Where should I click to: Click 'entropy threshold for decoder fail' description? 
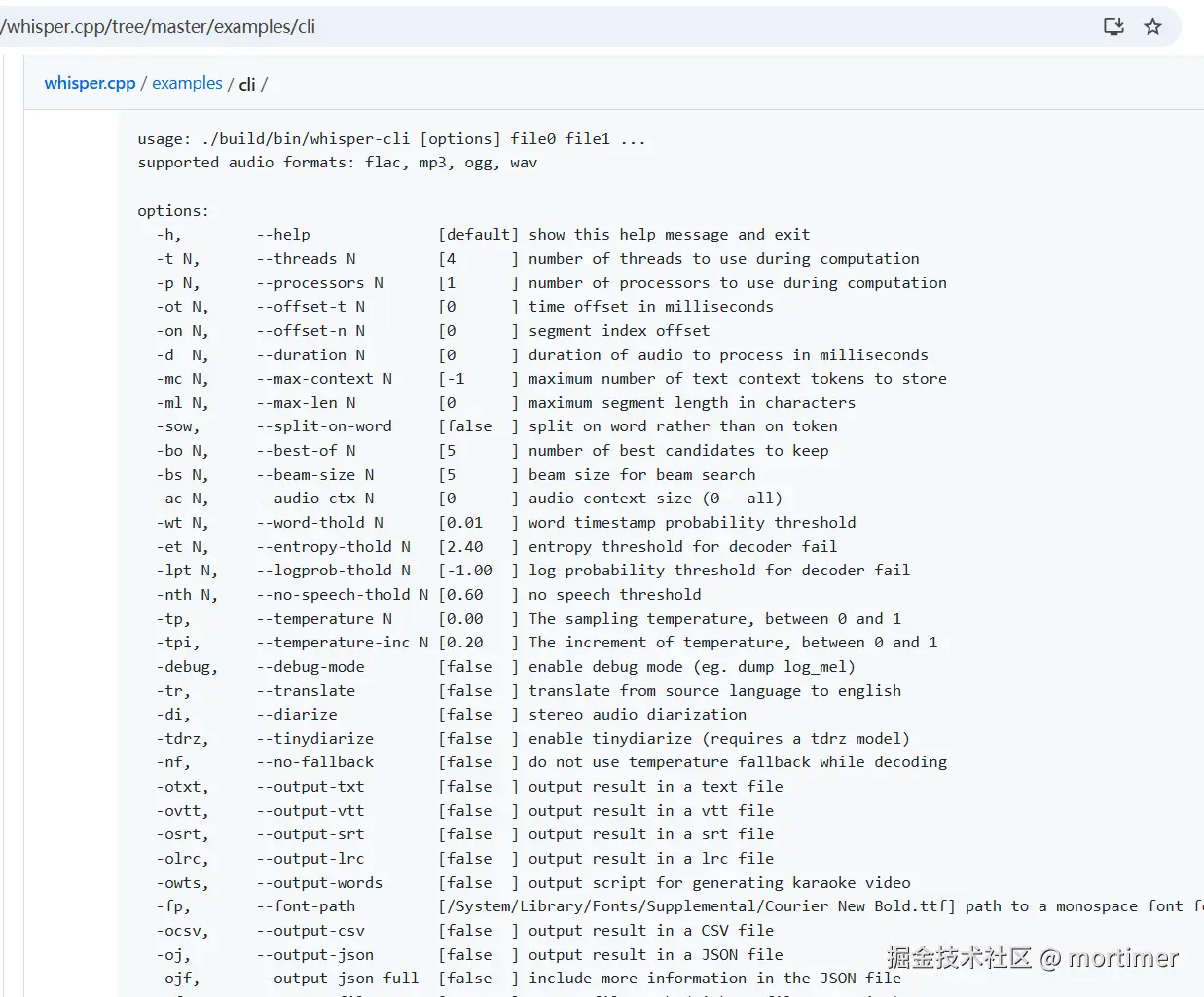click(683, 546)
